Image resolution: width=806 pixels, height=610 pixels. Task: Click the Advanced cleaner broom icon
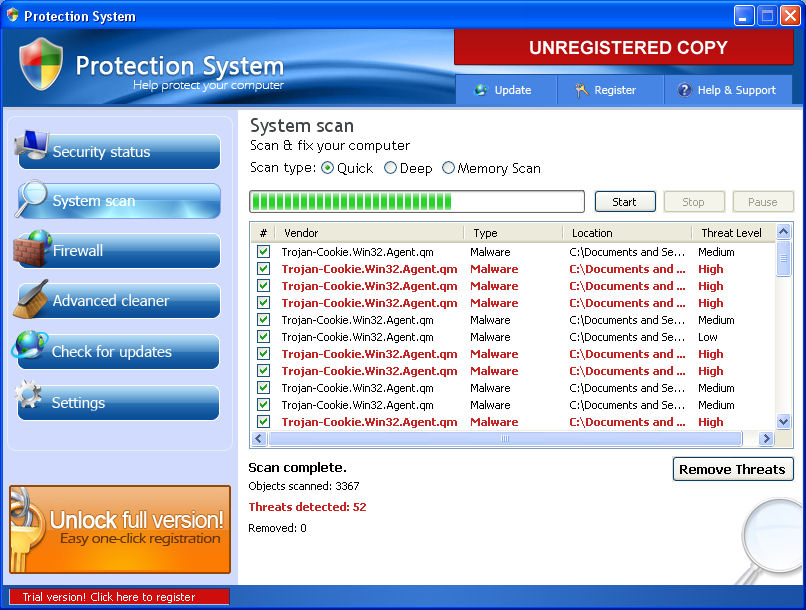(x=31, y=297)
